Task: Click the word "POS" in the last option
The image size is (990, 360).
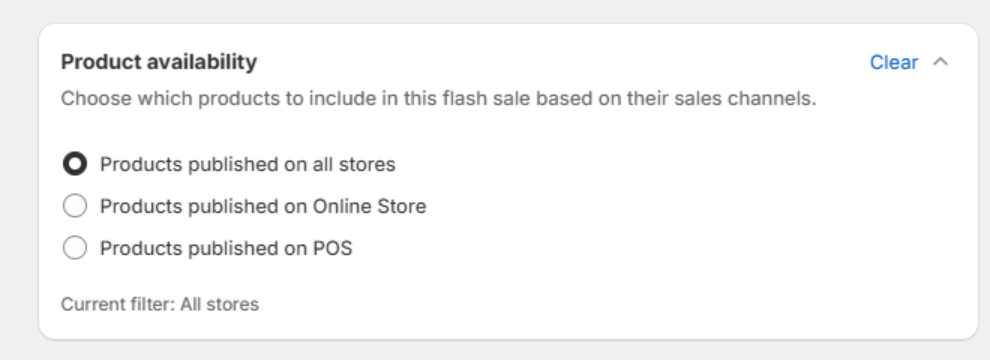Action: click(333, 248)
